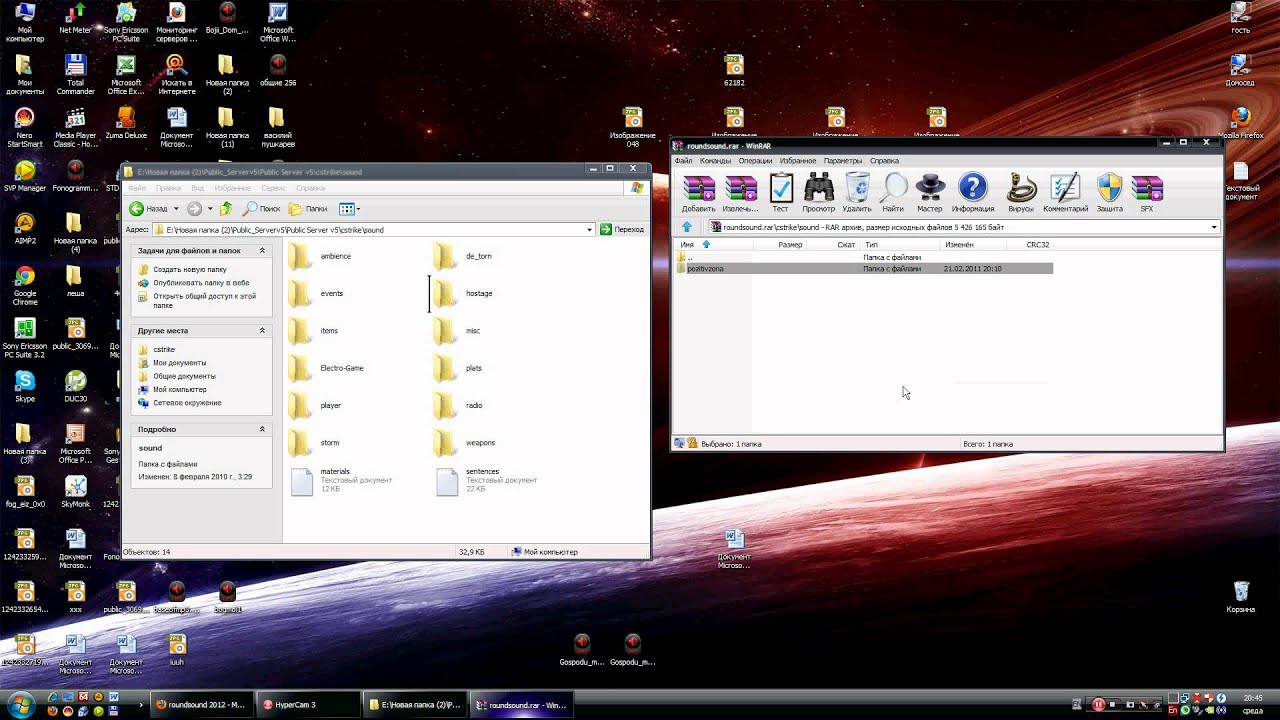This screenshot has height=720, width=1280.
Task: Collapse the 'Подробно' details panel
Action: (262, 429)
